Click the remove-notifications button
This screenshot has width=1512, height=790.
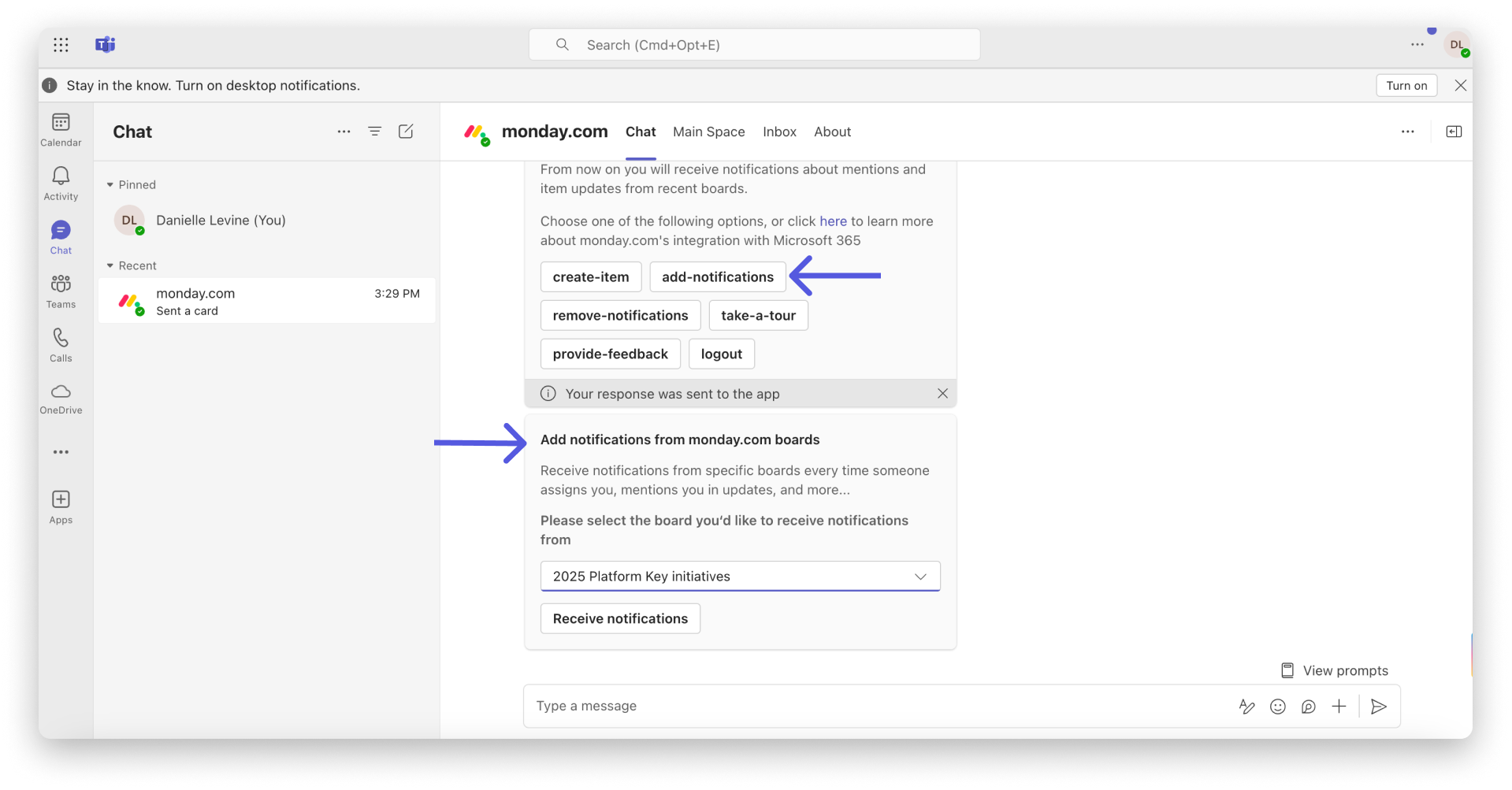point(620,316)
